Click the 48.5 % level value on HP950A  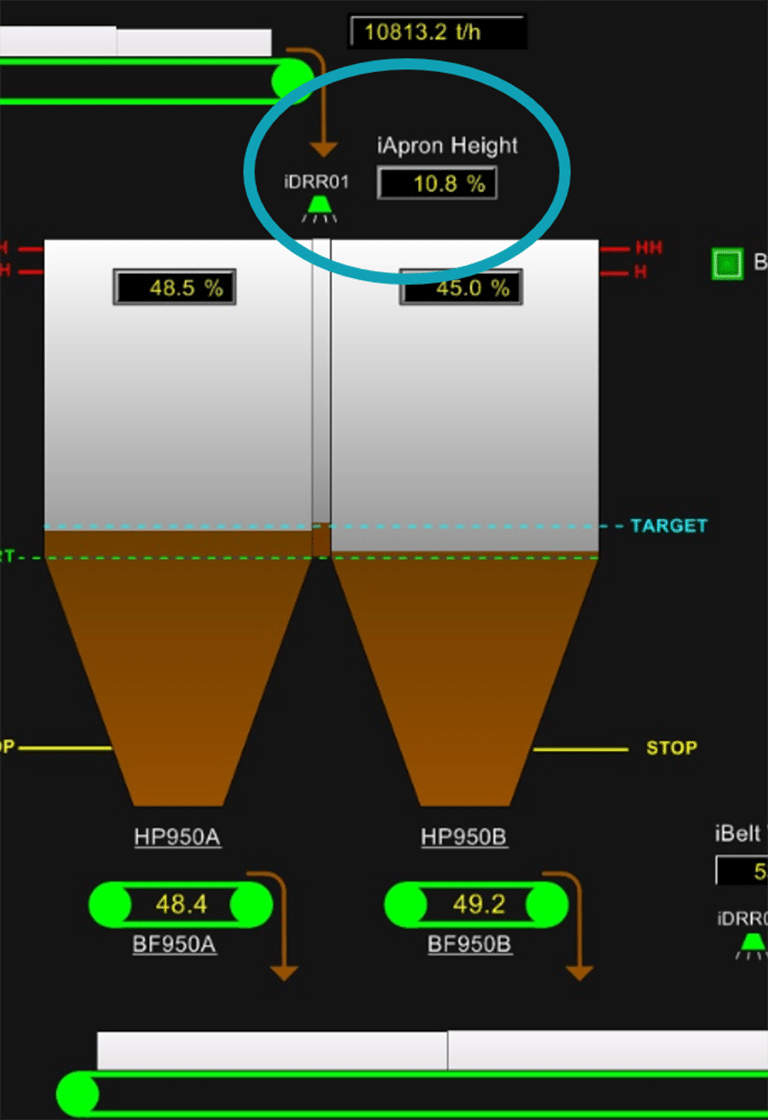pos(175,288)
